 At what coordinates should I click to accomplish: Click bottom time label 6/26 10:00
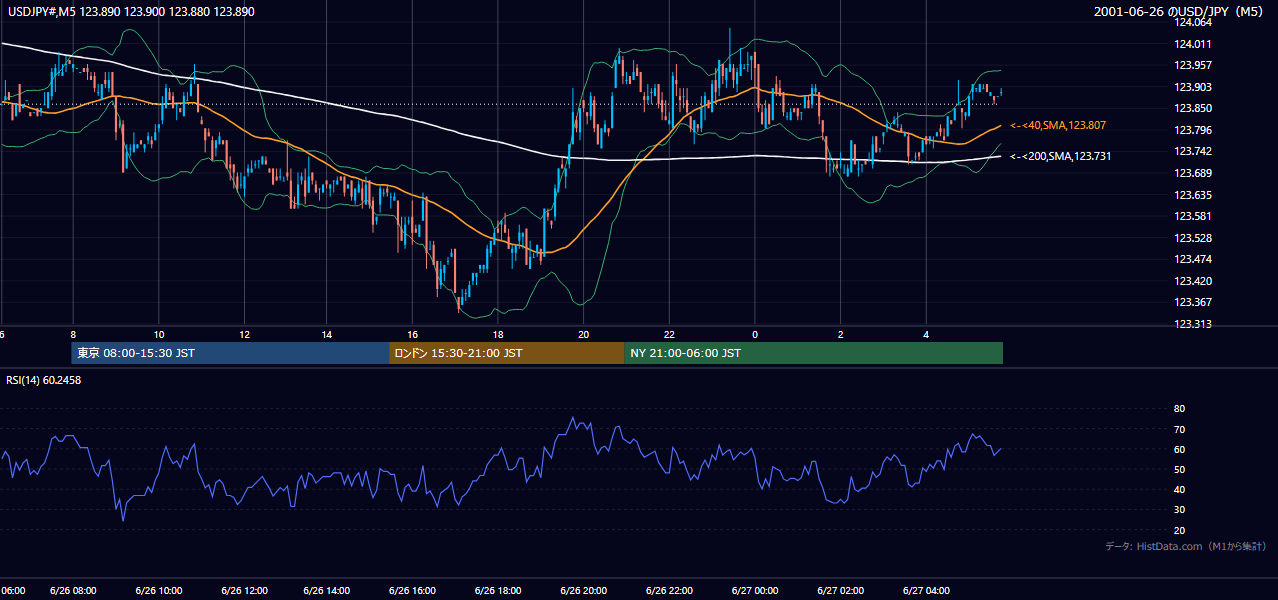(x=160, y=590)
